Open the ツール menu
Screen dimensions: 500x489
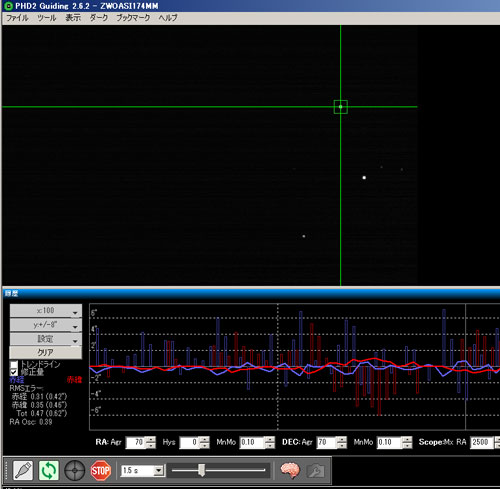46,18
